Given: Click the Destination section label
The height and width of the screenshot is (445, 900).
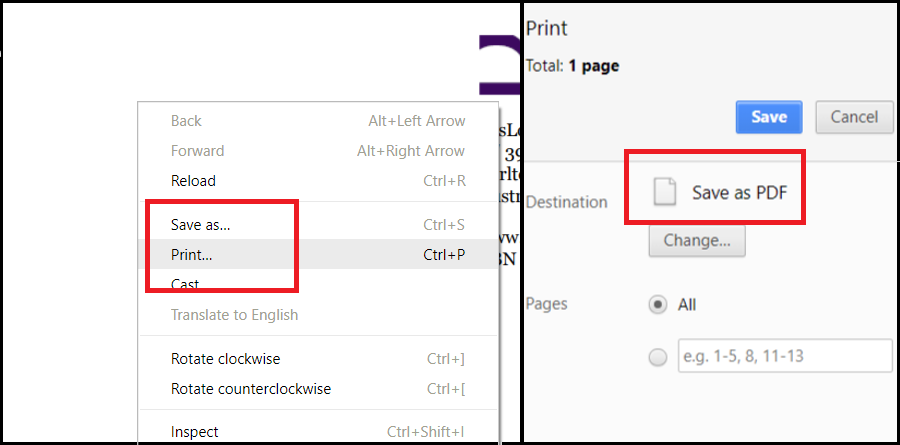Looking at the screenshot, I should (x=567, y=202).
